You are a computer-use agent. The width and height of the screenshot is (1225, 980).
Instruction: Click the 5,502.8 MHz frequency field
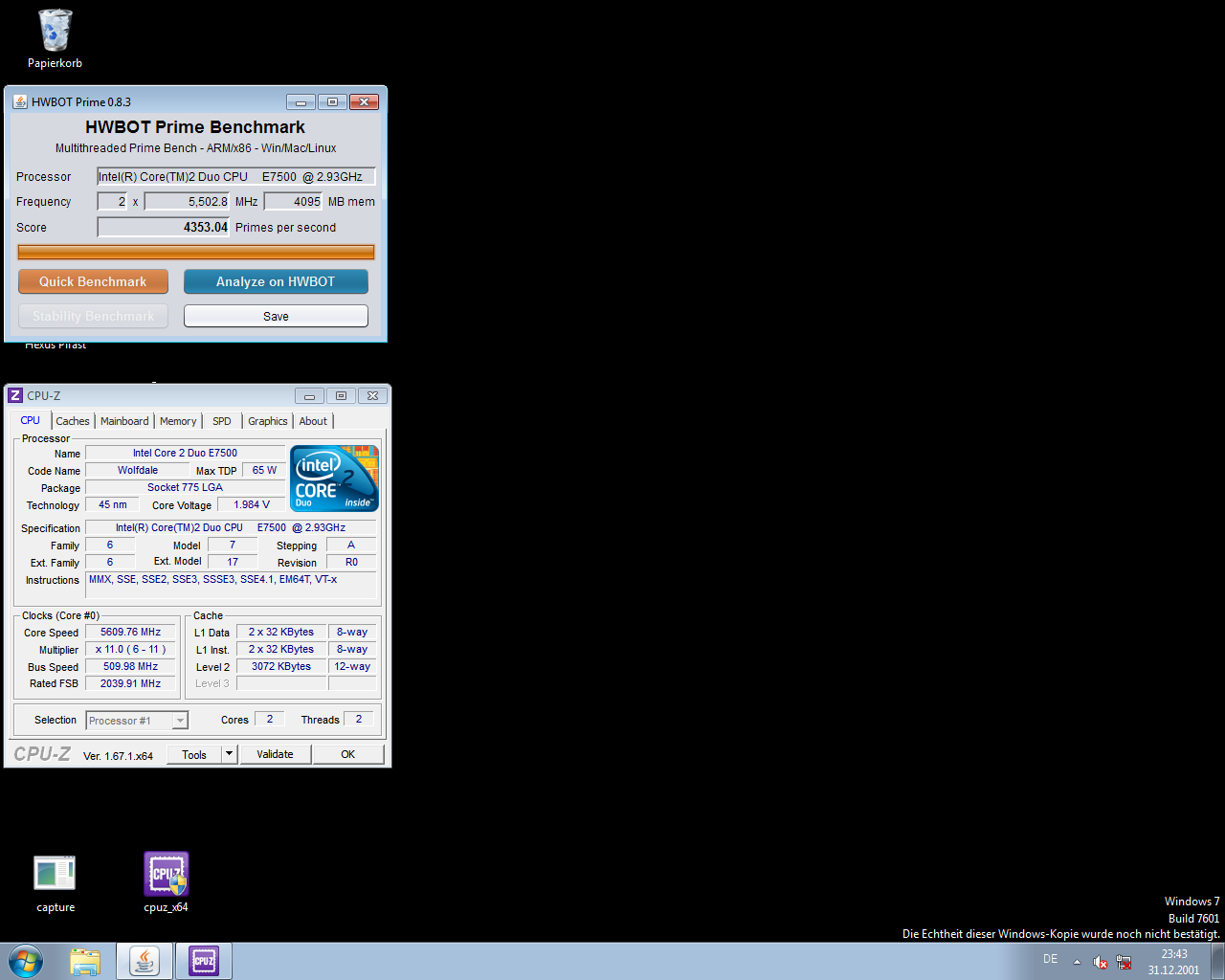click(188, 201)
